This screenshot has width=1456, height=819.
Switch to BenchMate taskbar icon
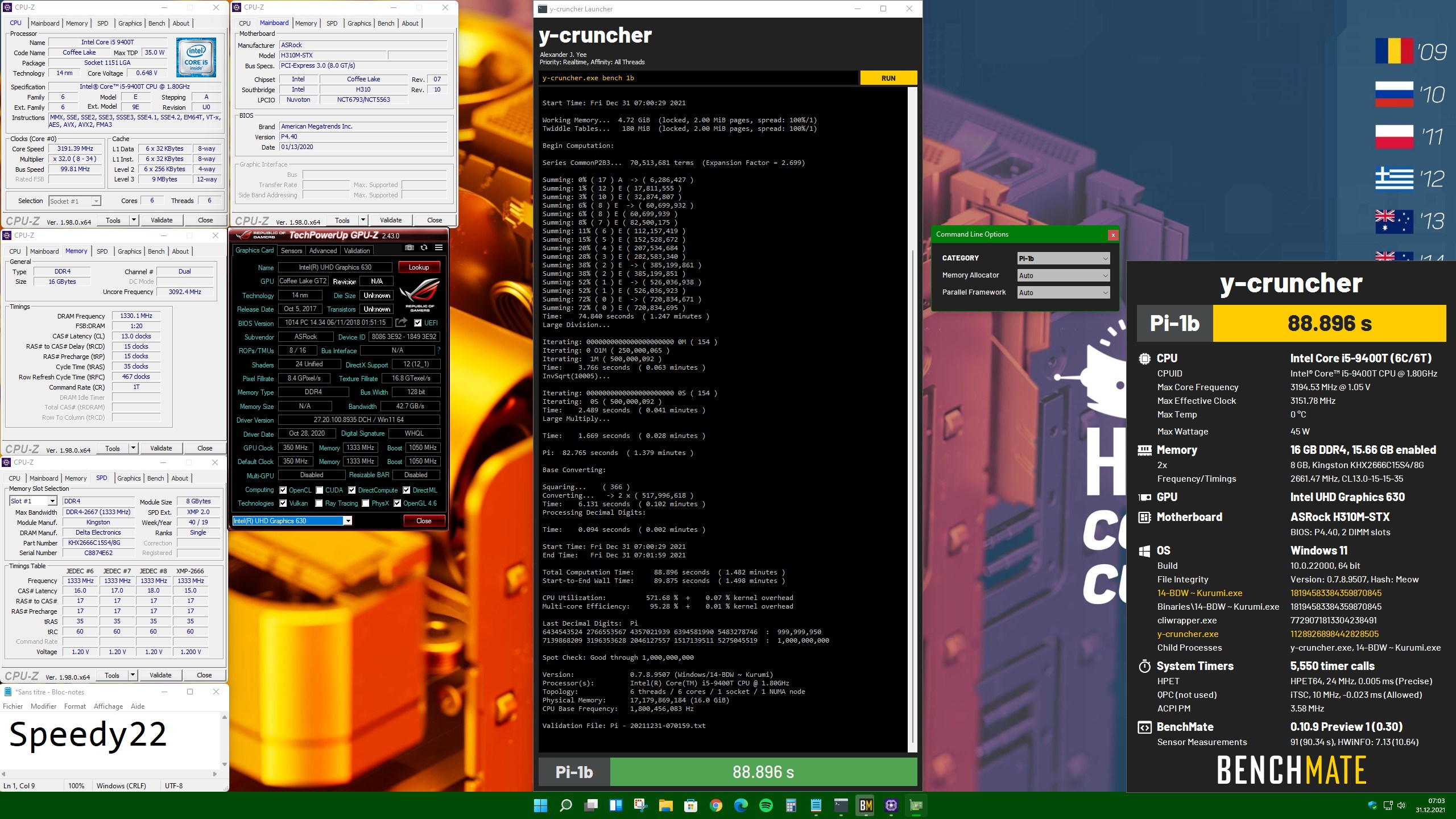866,805
